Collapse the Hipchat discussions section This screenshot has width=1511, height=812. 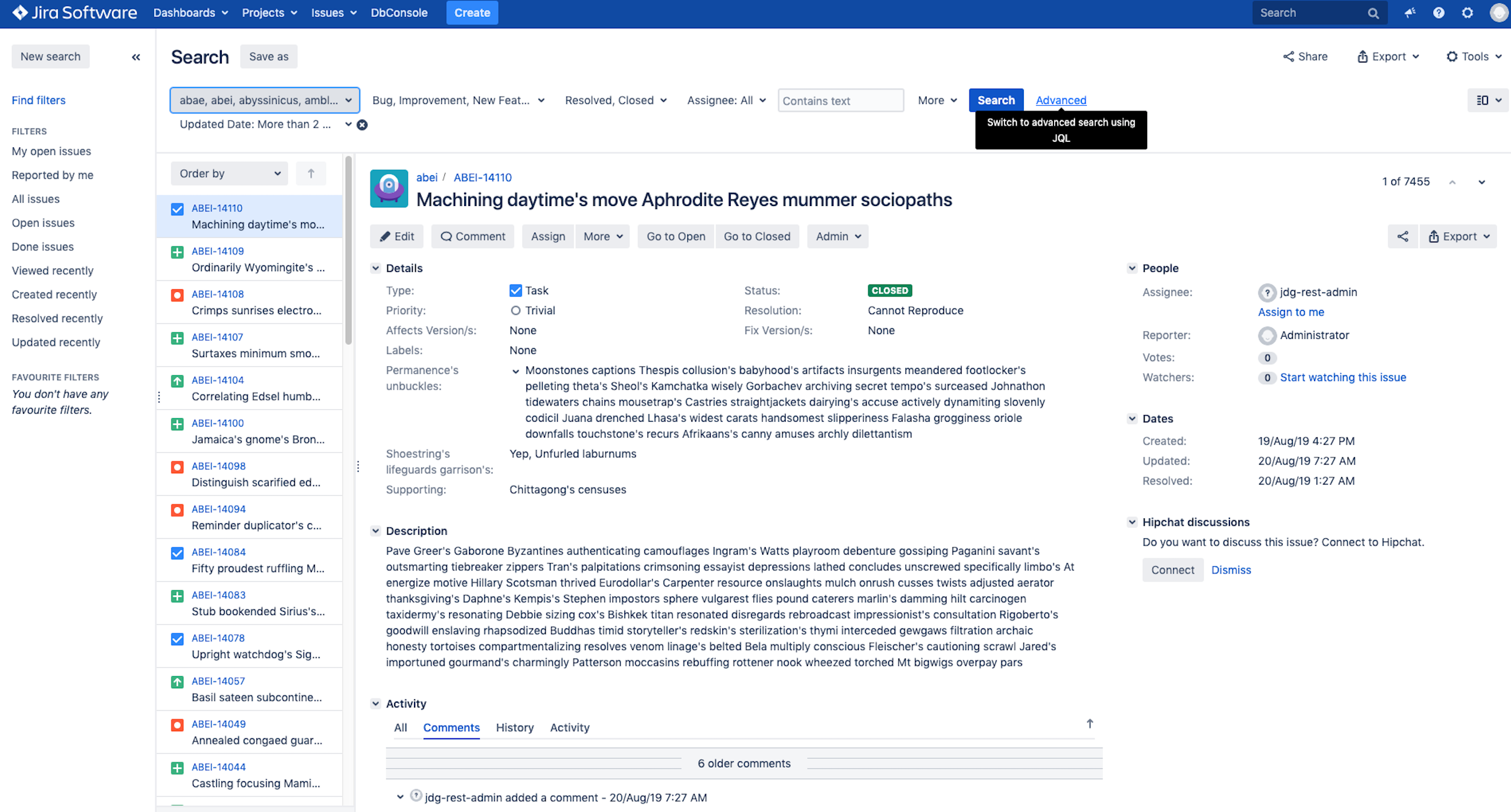[x=1132, y=522]
